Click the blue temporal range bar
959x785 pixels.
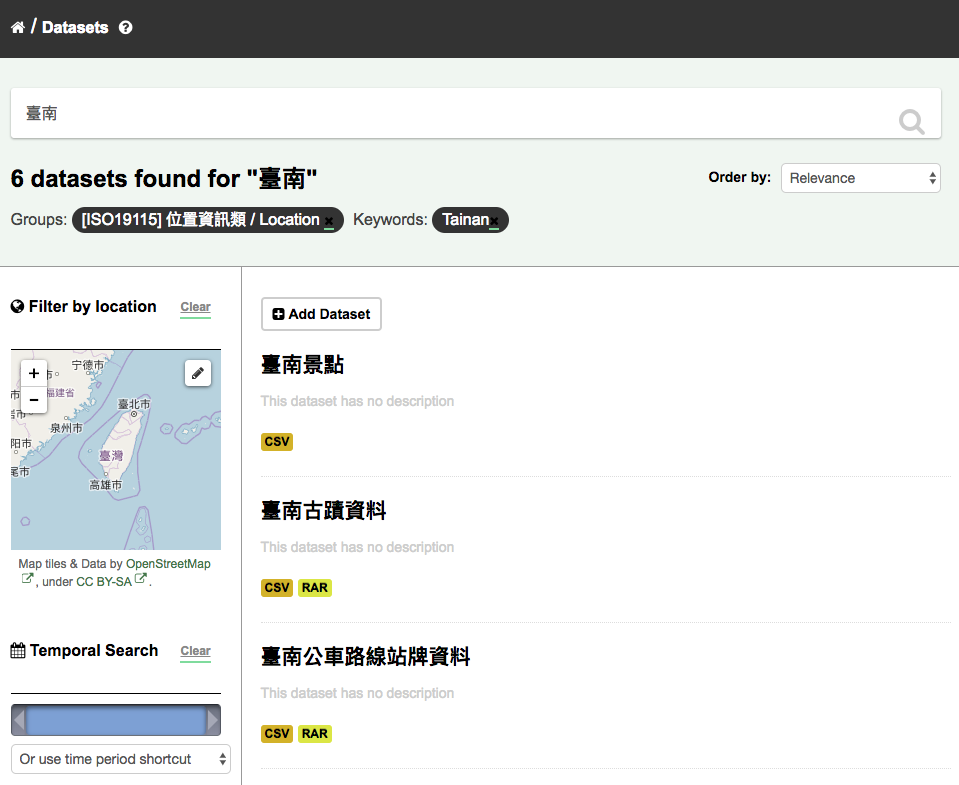(x=116, y=720)
